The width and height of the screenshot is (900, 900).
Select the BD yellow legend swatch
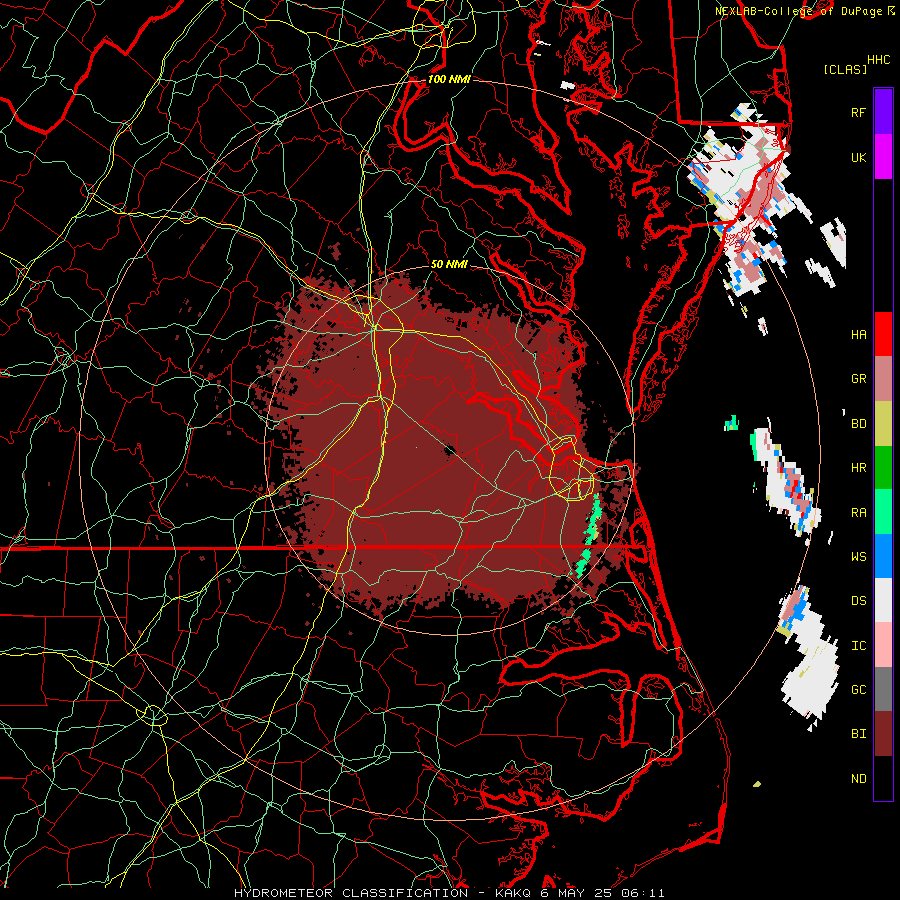click(883, 424)
